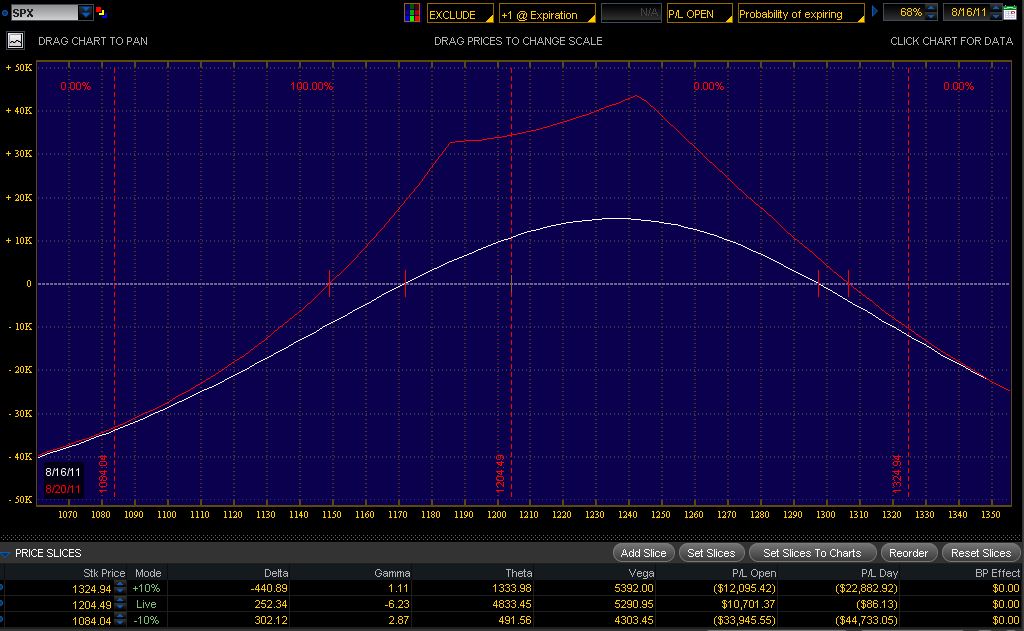The height and width of the screenshot is (631, 1024).
Task: Click the 100.00% probability label on chart
Action: pyautogui.click(x=312, y=86)
